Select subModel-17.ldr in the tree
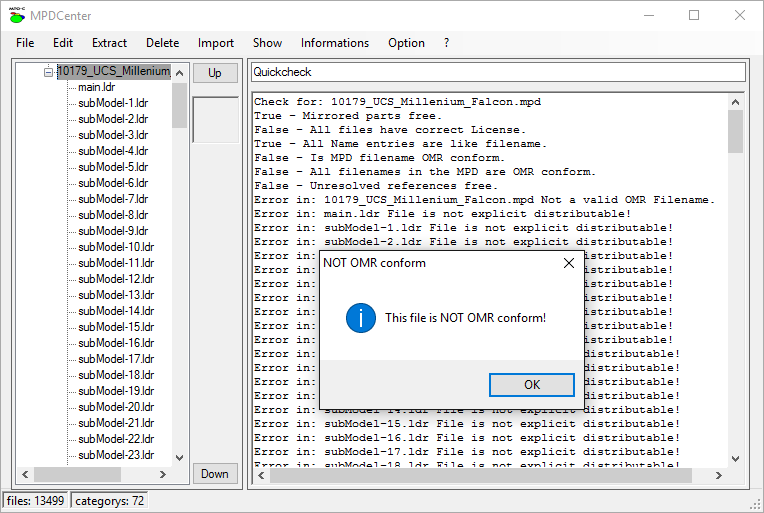This screenshot has height=513, width=764. pos(116,359)
